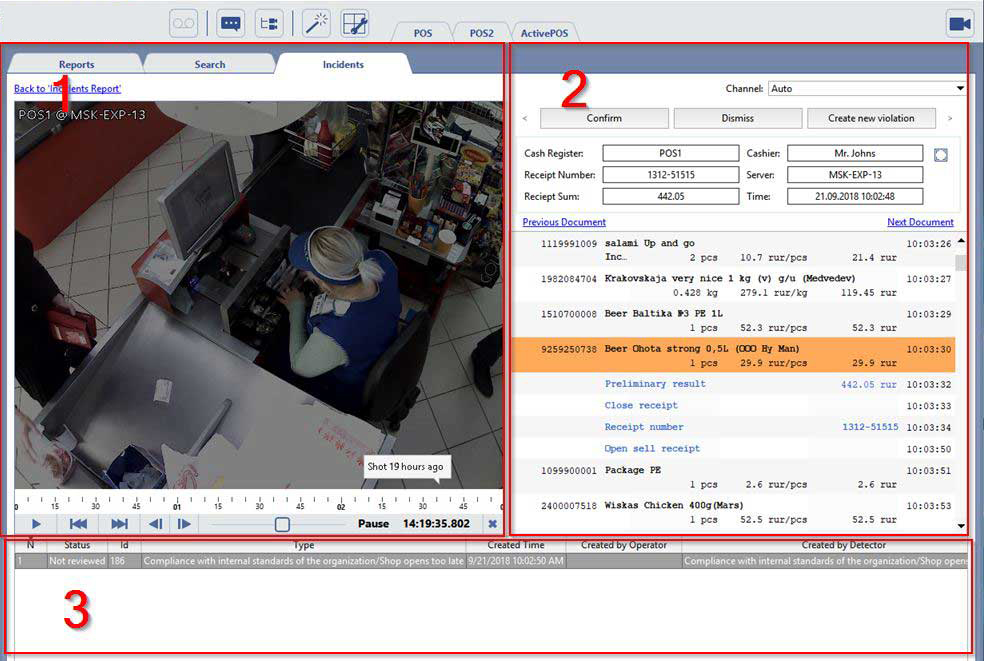
Task: Click the audio tape icon in top toolbar
Action: click(x=184, y=23)
